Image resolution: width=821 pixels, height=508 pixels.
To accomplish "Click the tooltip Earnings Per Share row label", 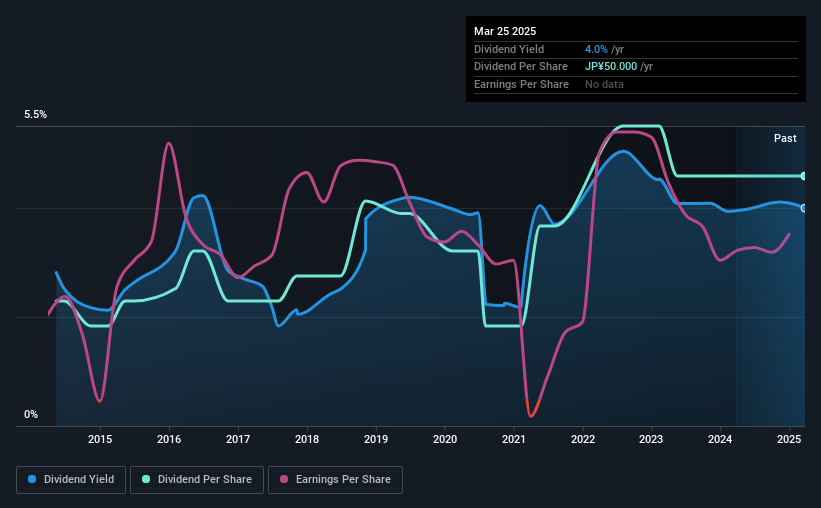I will 521,84.
